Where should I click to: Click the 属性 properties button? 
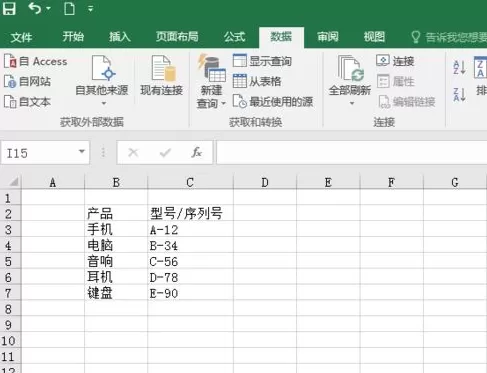pyautogui.click(x=396, y=81)
